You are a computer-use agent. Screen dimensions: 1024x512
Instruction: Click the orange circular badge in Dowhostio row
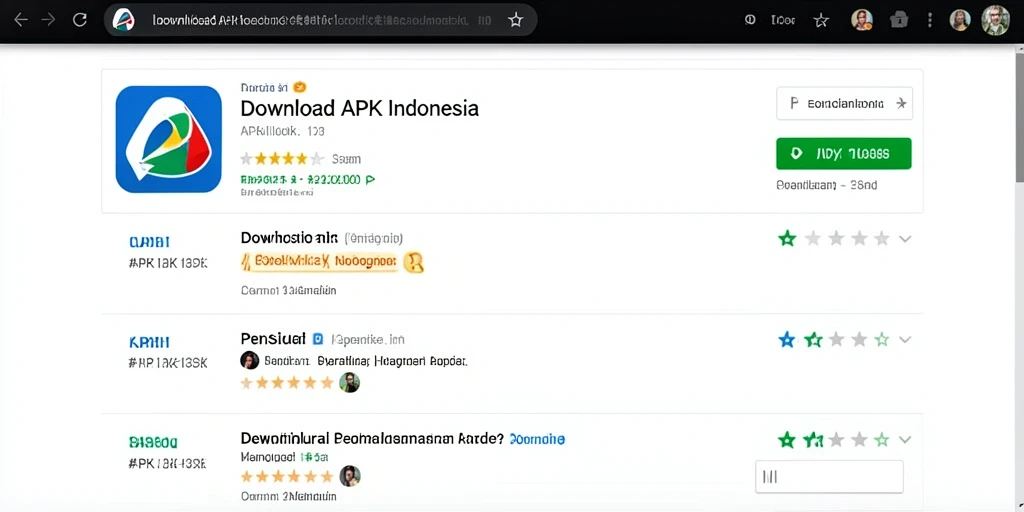(414, 263)
